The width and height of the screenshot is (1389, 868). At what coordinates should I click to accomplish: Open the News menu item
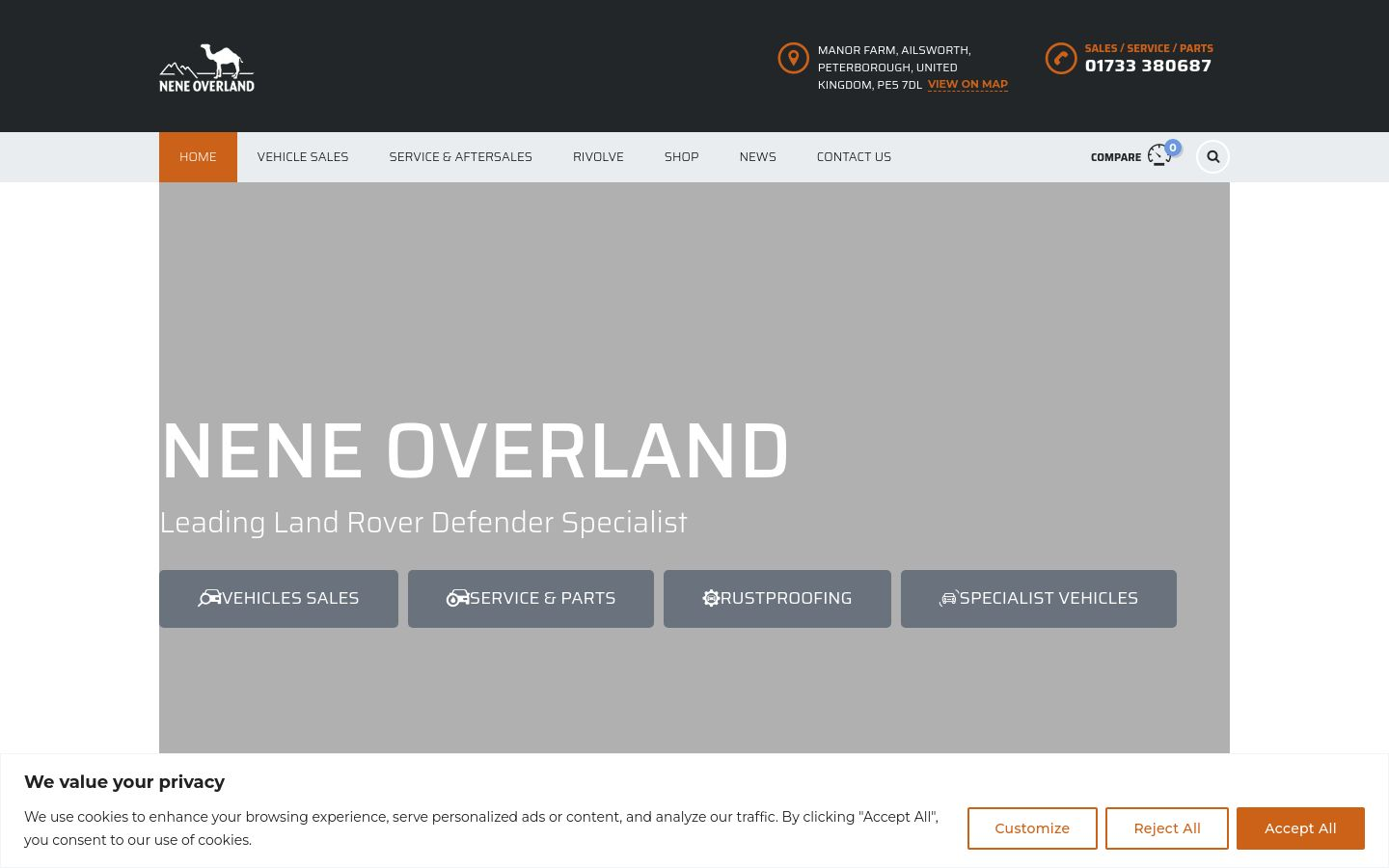(x=757, y=156)
